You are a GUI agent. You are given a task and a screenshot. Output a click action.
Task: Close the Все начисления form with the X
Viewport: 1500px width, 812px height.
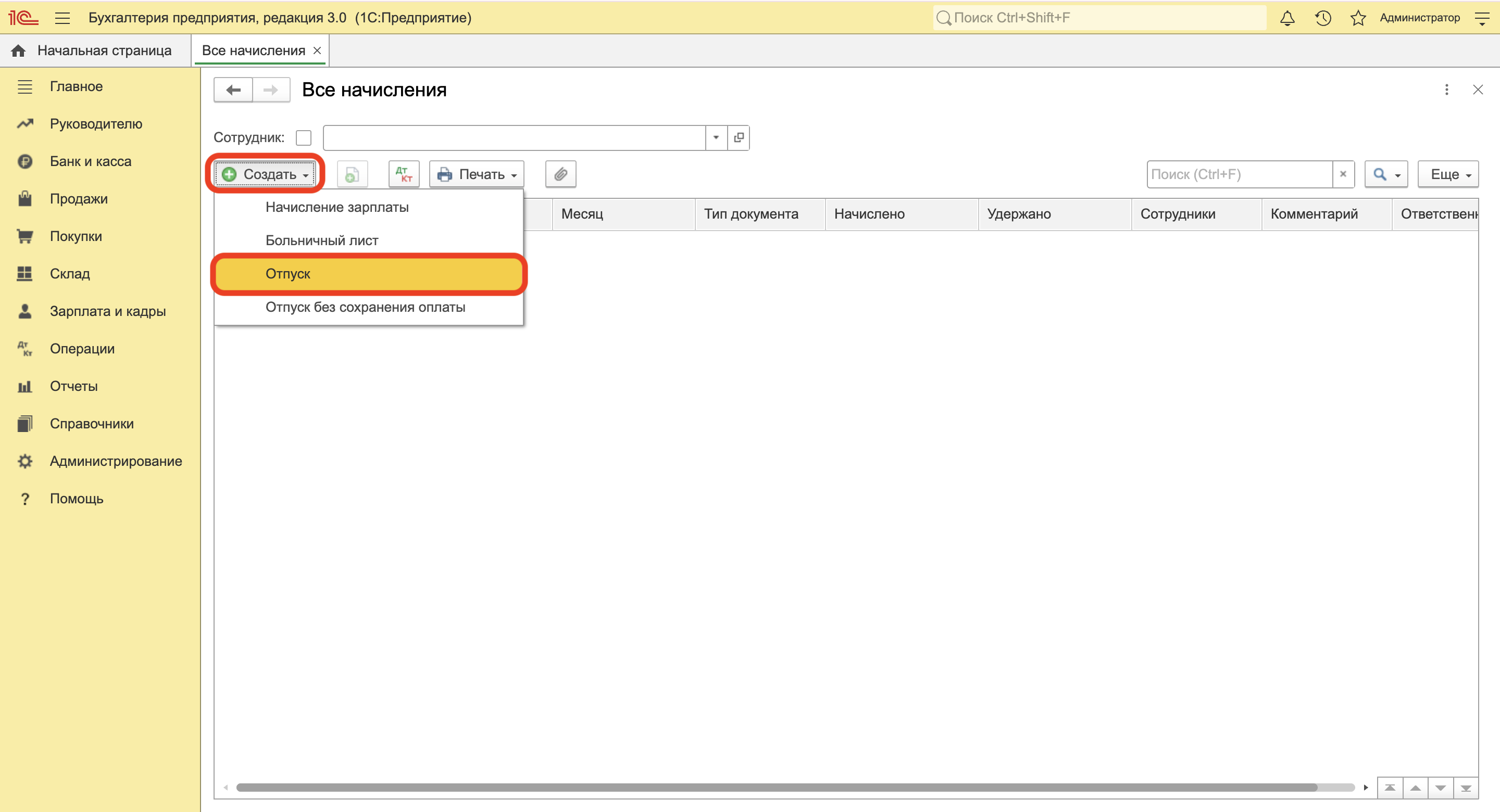[x=1478, y=90]
